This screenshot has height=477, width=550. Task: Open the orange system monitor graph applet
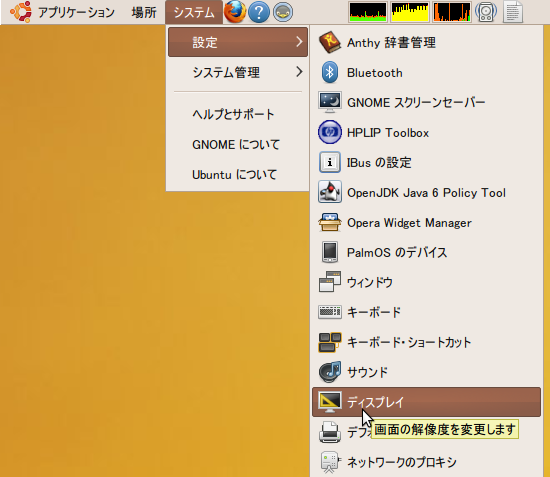[452, 12]
